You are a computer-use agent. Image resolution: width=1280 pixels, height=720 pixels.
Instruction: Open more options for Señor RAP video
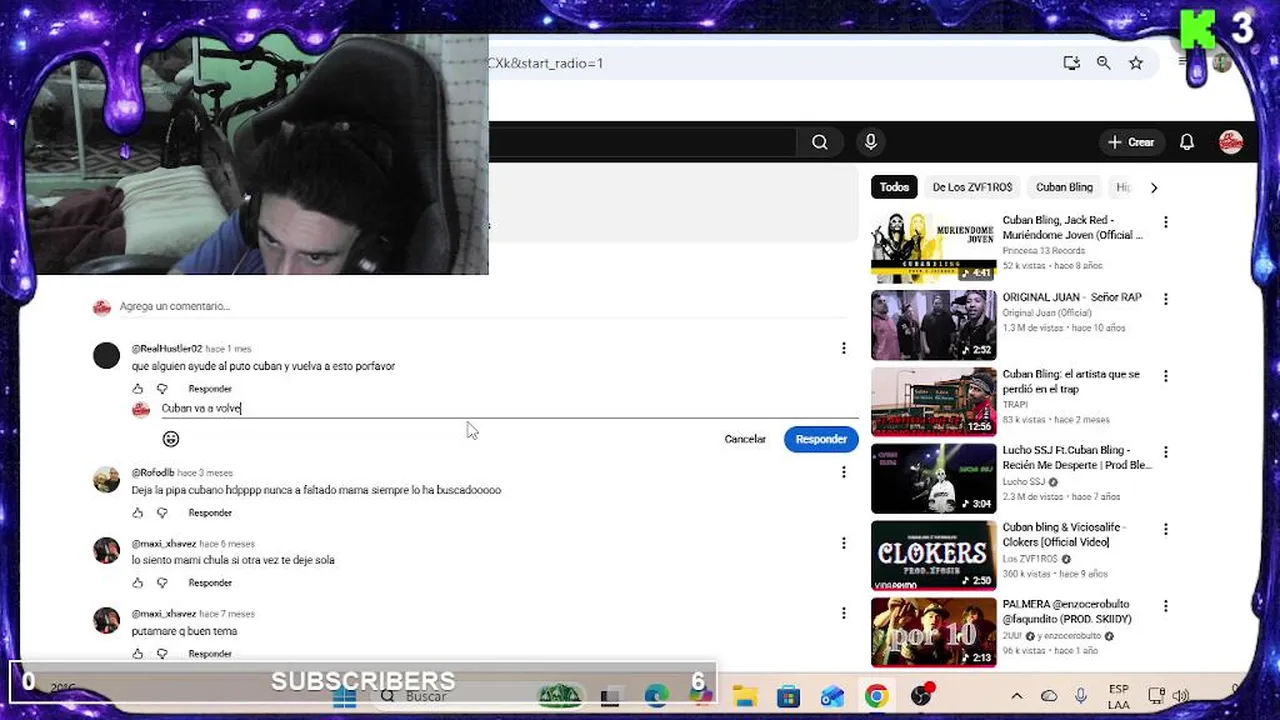(1165, 299)
